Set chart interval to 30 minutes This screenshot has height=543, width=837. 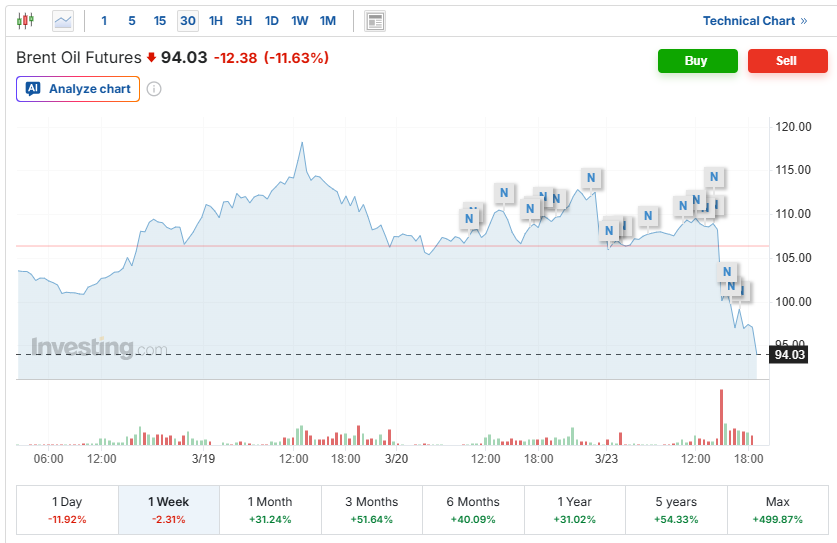click(x=188, y=20)
